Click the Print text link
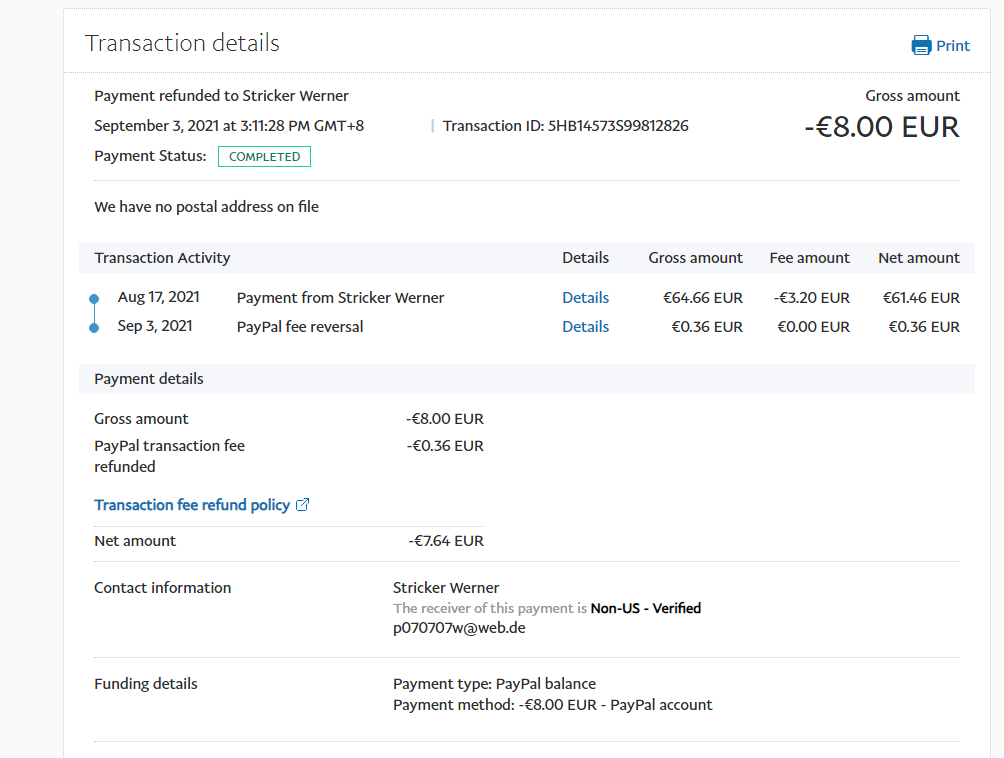This screenshot has width=1004, height=758. click(x=952, y=46)
